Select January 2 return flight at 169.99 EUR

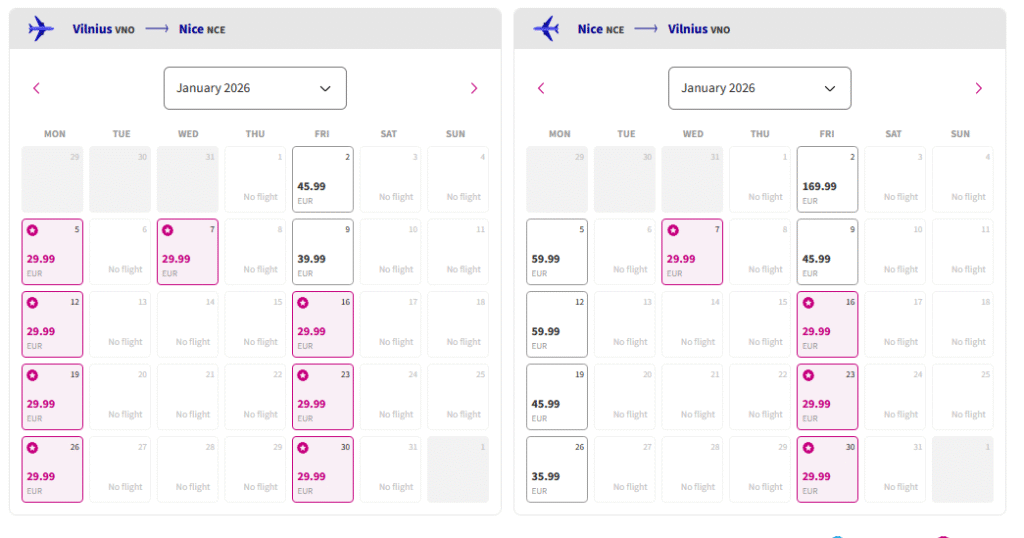click(x=827, y=180)
